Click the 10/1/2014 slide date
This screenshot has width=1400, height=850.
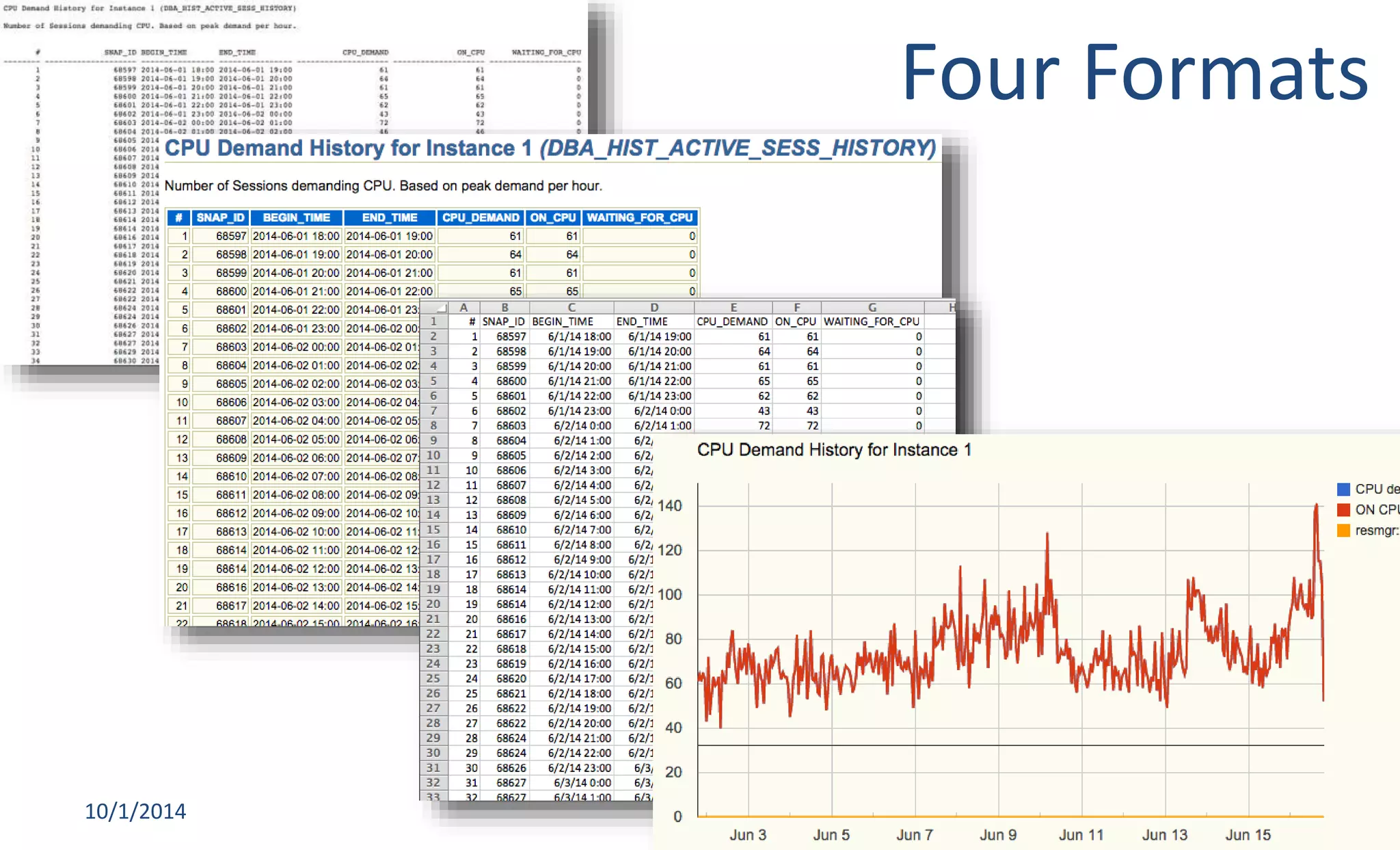point(135,811)
